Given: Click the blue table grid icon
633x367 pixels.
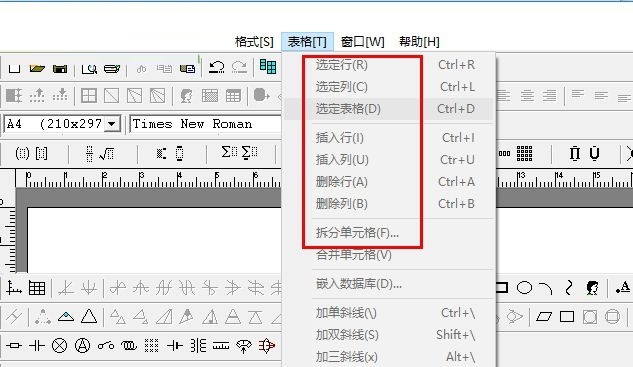Looking at the screenshot, I should click(268, 67).
